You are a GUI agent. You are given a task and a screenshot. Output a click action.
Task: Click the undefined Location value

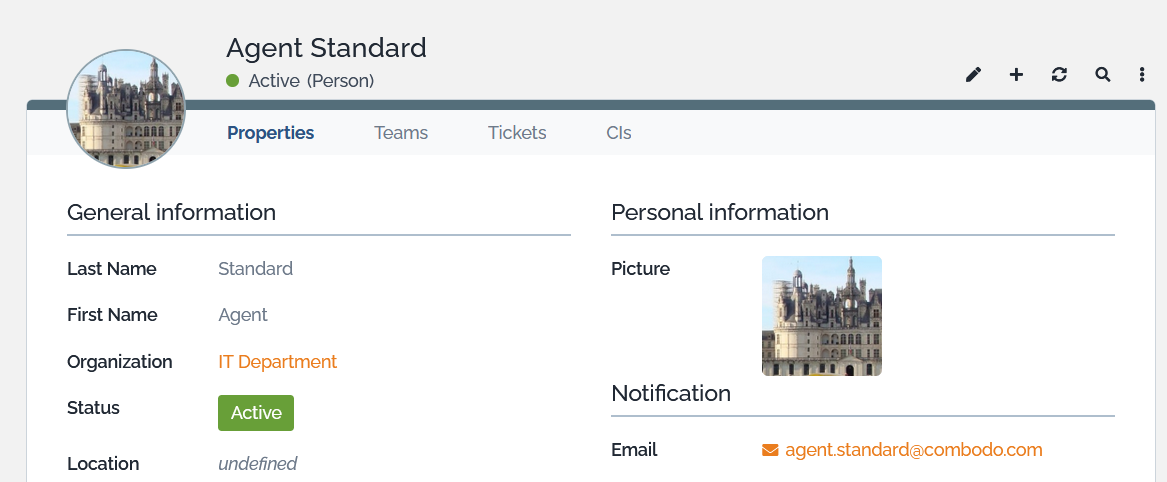click(258, 464)
